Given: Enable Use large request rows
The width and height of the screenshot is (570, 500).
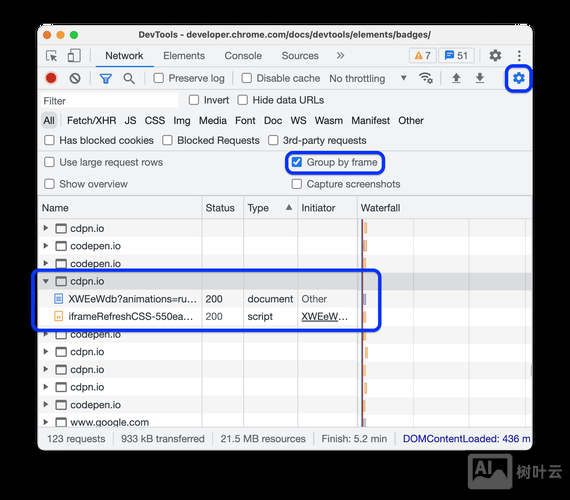Looking at the screenshot, I should (49, 162).
